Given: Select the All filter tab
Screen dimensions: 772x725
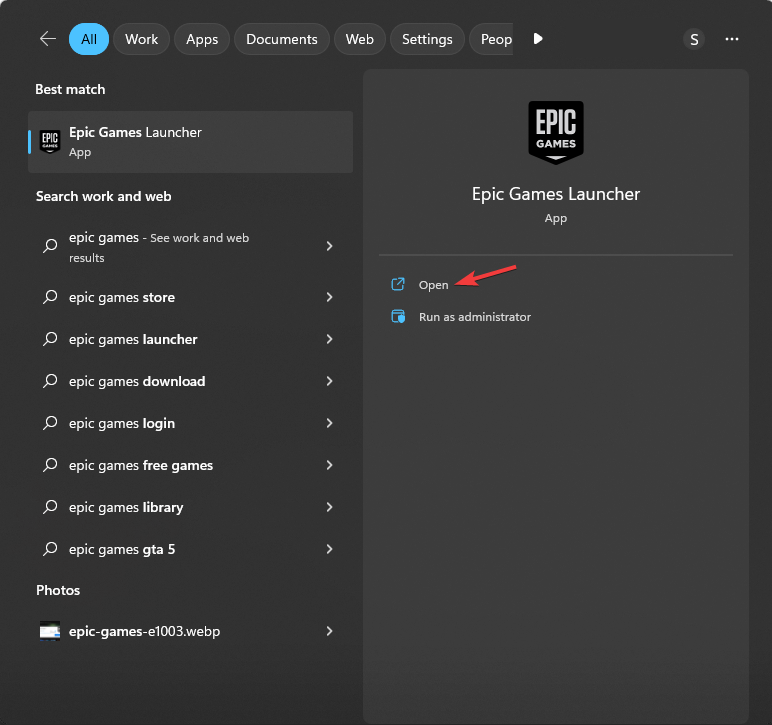Looking at the screenshot, I should click(x=89, y=39).
